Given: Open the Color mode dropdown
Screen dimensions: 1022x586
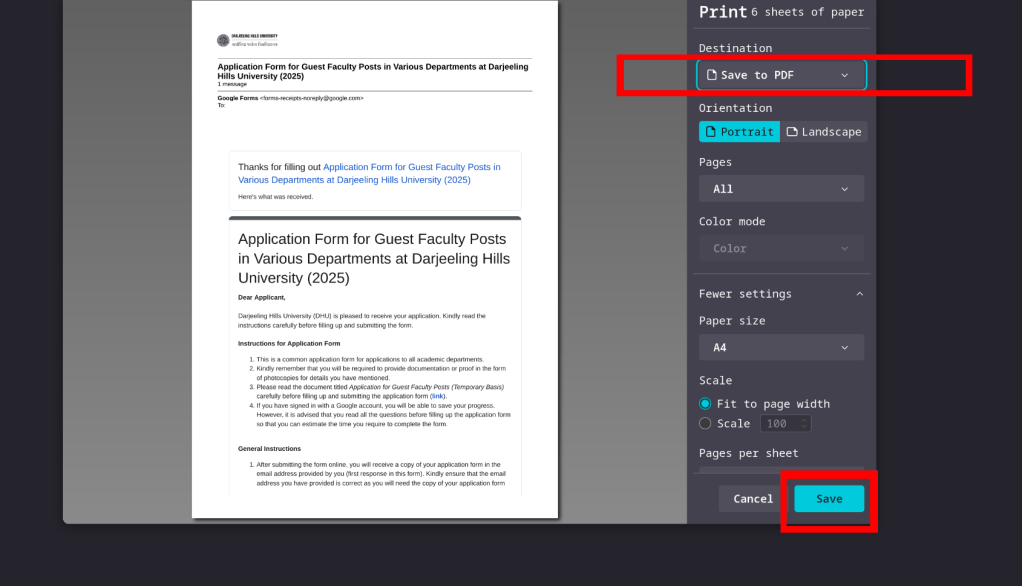Looking at the screenshot, I should tap(781, 249).
